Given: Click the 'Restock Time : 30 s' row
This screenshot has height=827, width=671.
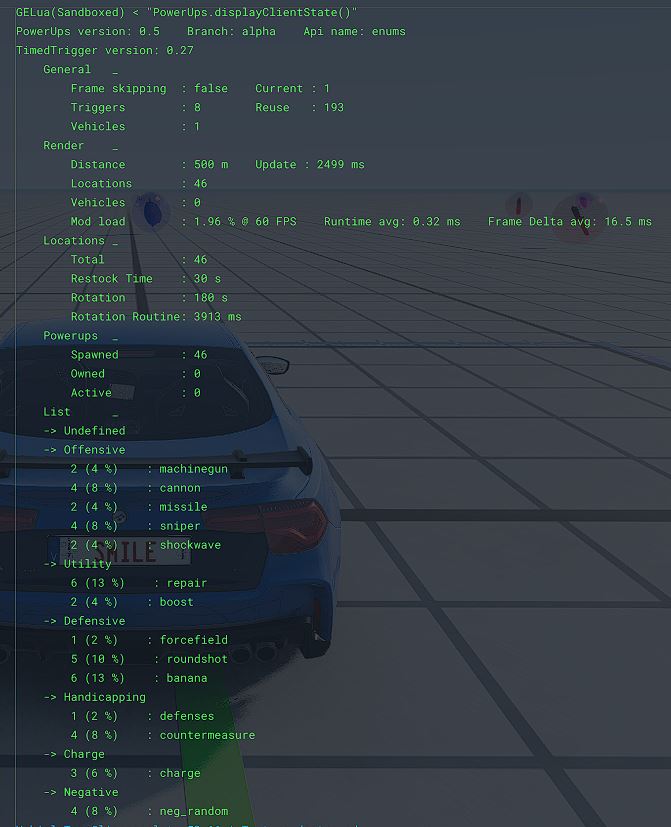Looking at the screenshot, I should 146,278.
